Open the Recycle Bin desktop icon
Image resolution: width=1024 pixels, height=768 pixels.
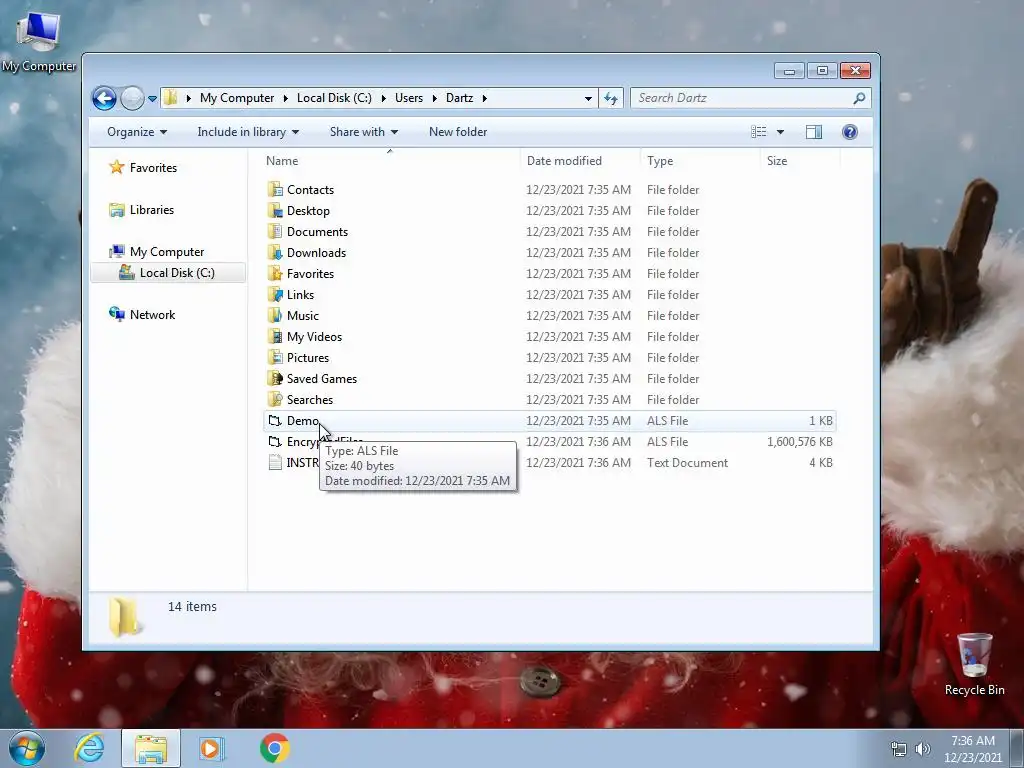974,664
